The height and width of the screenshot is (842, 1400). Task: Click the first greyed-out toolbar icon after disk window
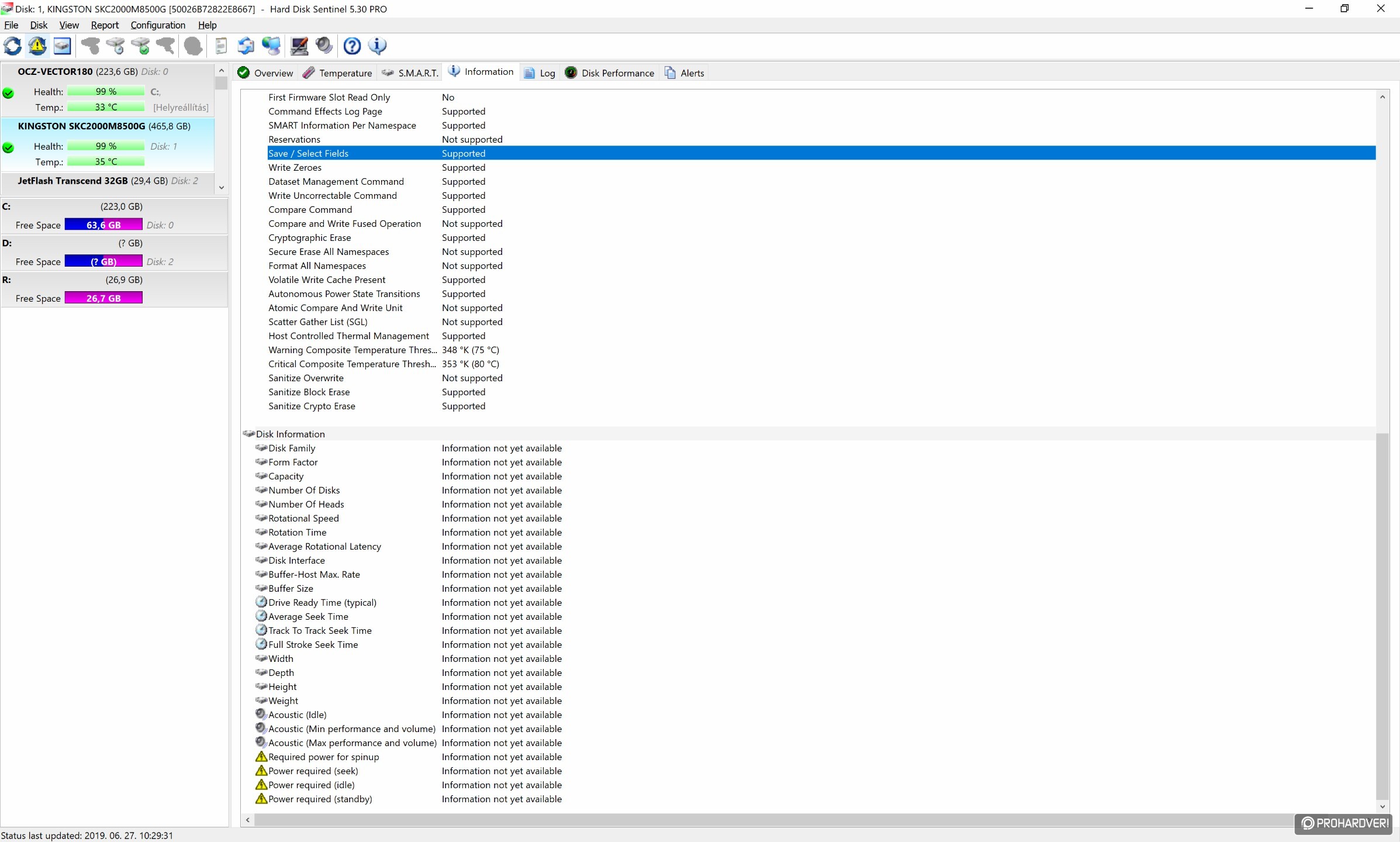[90, 46]
